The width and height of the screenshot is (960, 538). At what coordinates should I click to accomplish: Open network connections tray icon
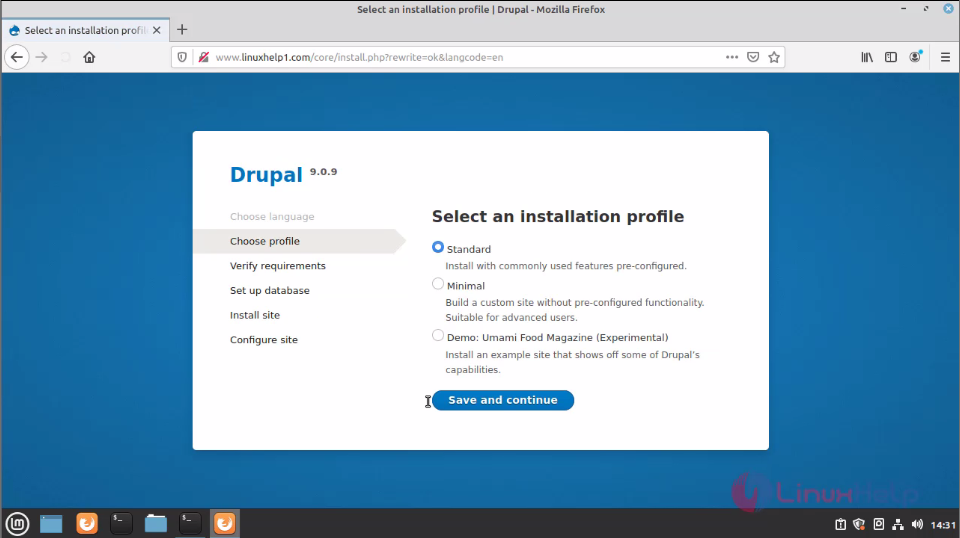click(898, 525)
